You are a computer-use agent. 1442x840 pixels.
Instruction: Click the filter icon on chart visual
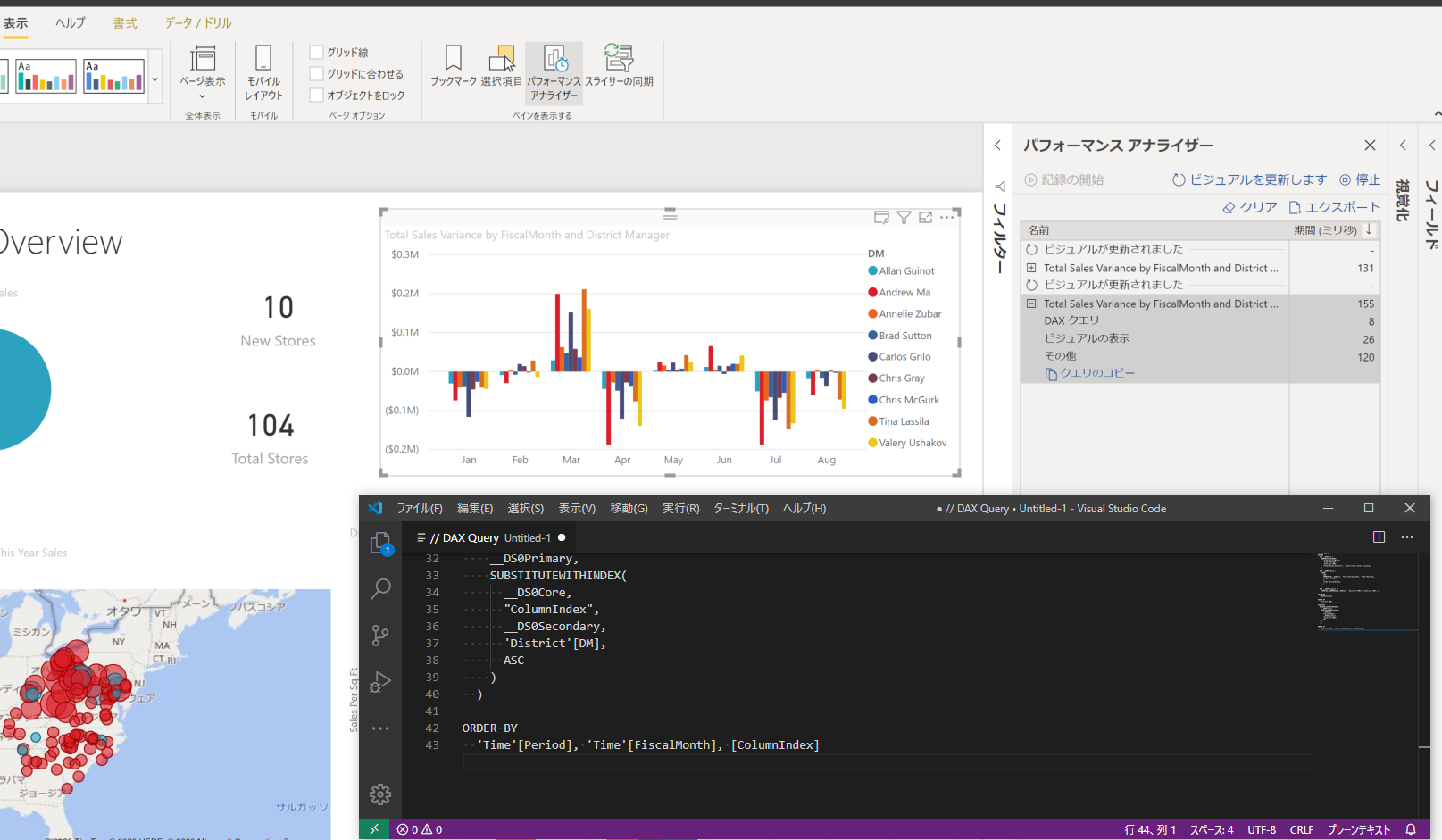coord(904,218)
